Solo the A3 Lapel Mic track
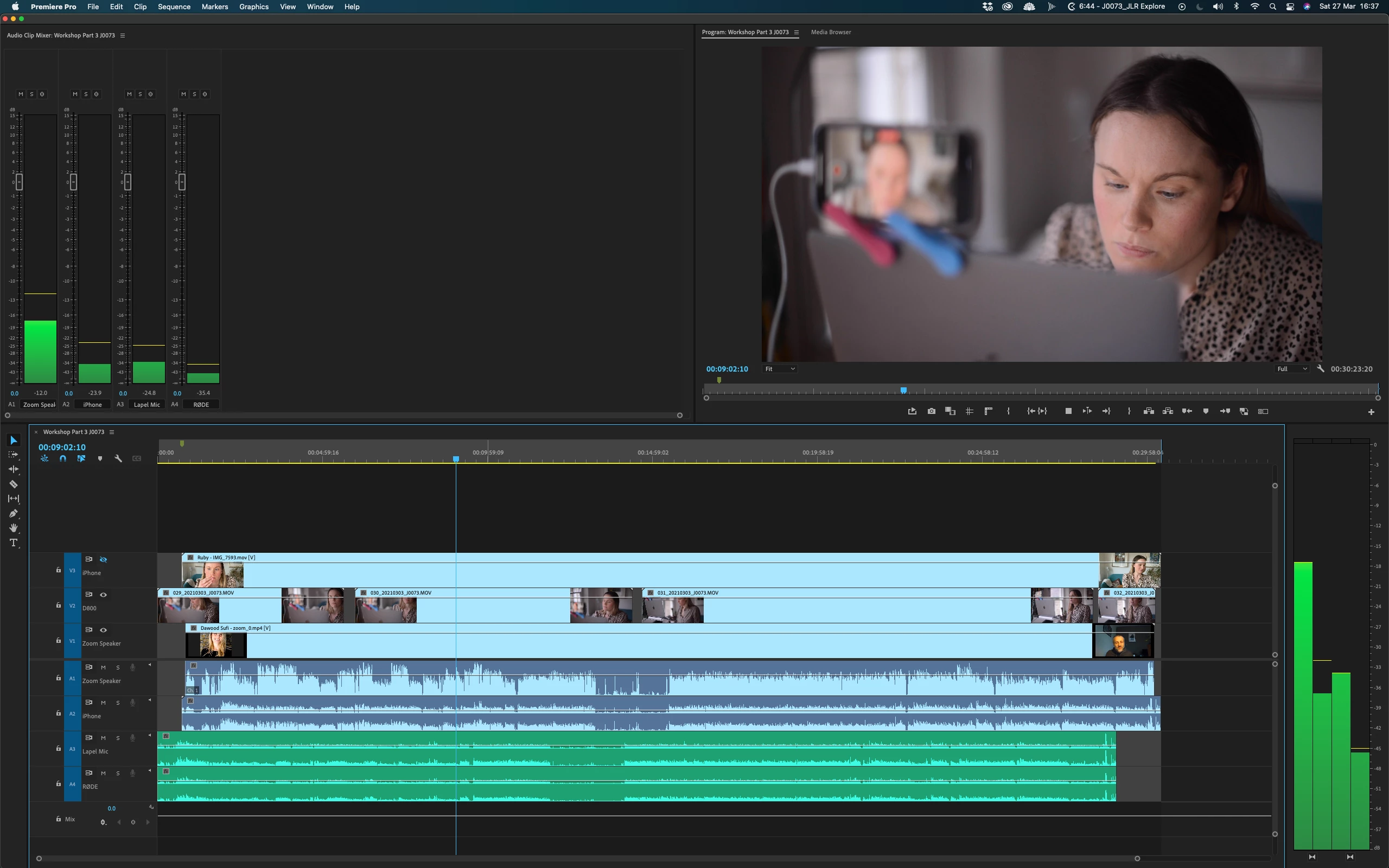The image size is (1389, 868). click(x=118, y=738)
